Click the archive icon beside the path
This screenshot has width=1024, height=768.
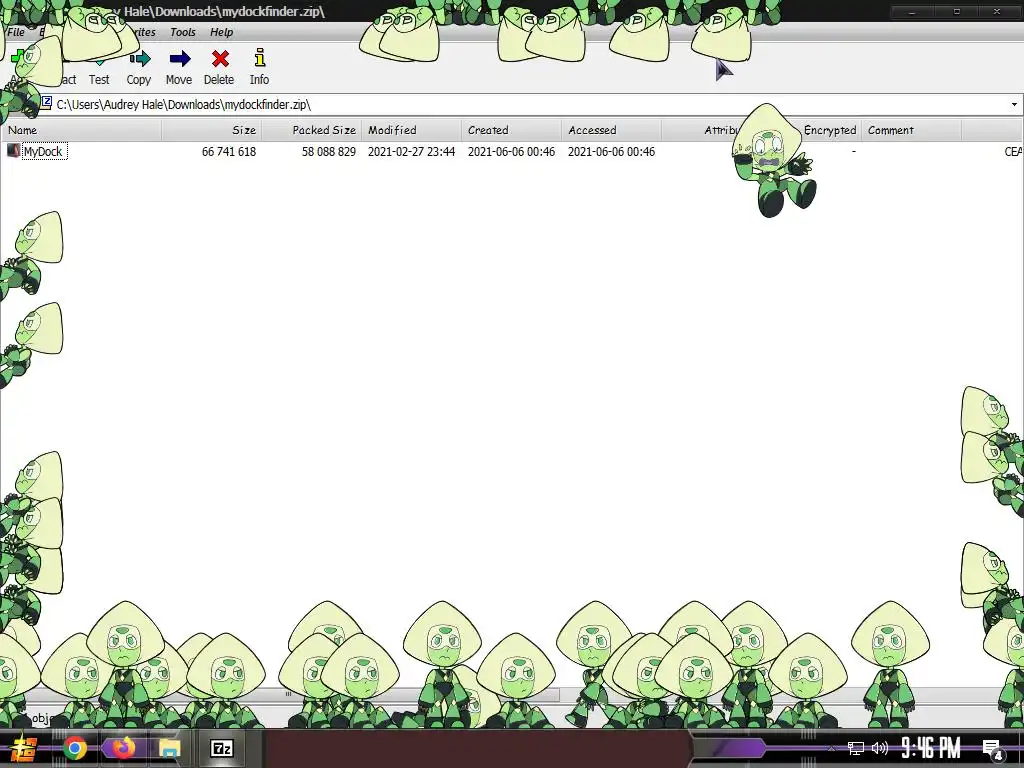click(46, 103)
